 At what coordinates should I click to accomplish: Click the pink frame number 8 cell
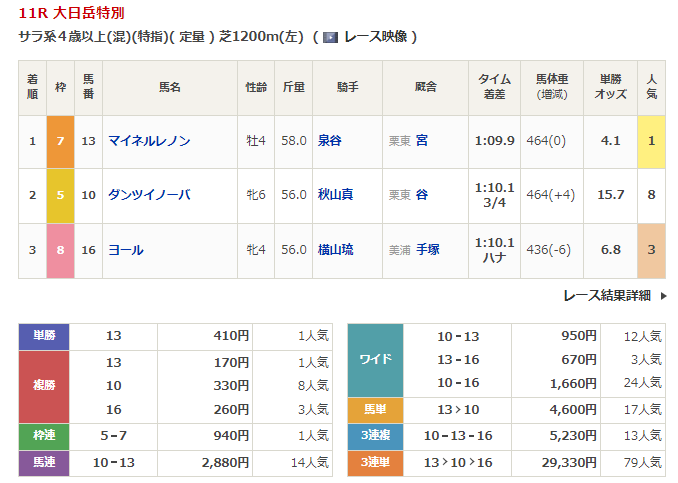pyautogui.click(x=60, y=250)
